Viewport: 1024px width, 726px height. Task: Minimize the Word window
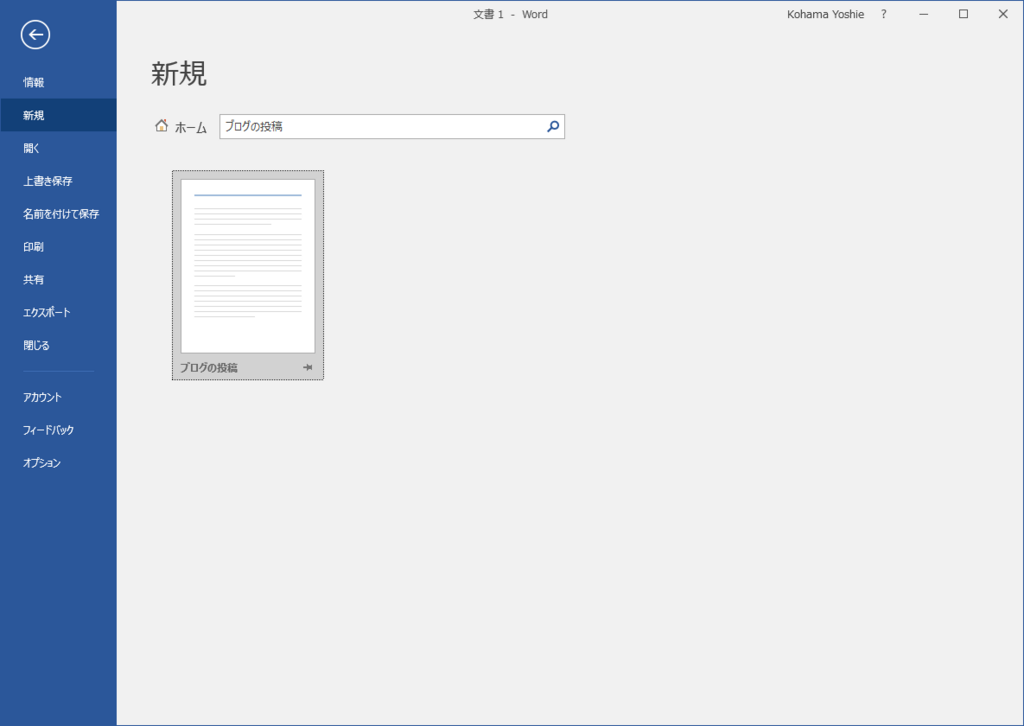coord(923,14)
